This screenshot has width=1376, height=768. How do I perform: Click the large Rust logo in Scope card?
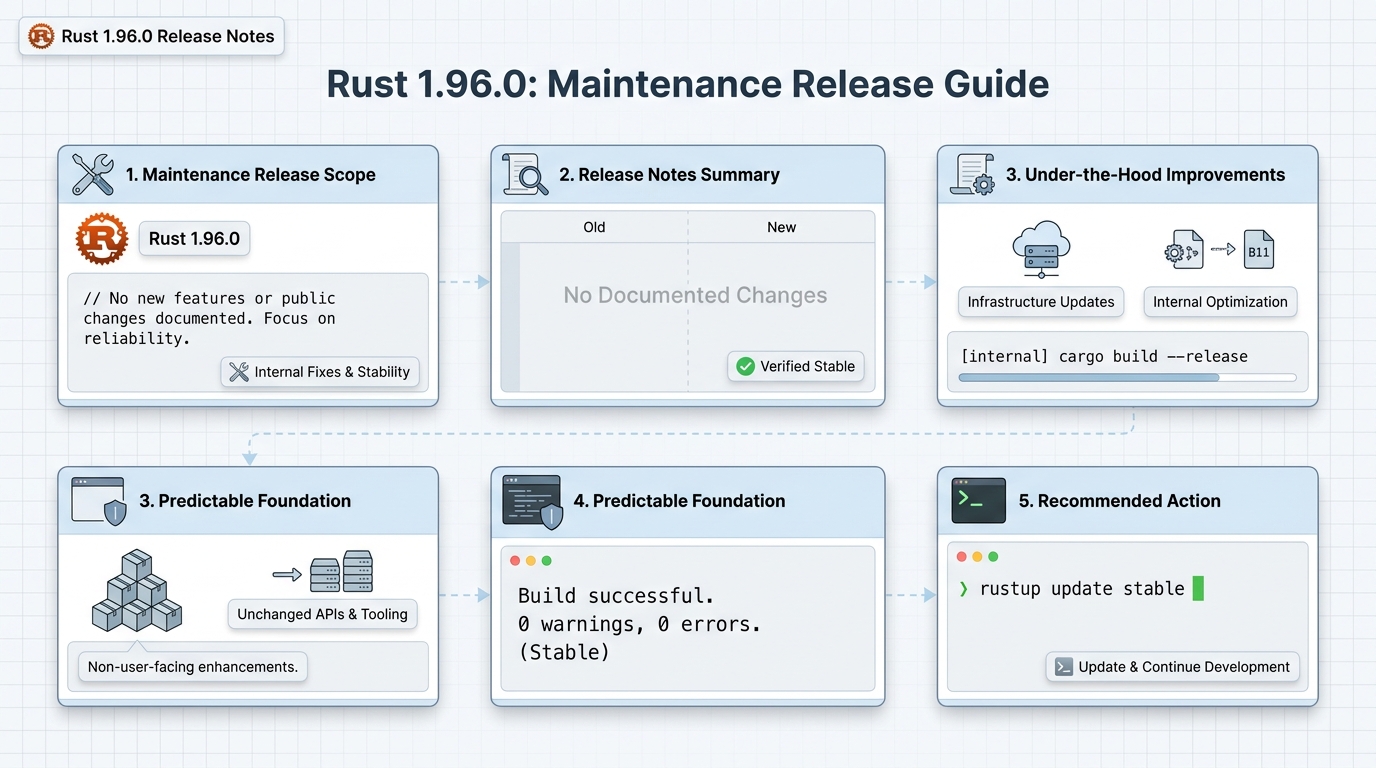102,238
